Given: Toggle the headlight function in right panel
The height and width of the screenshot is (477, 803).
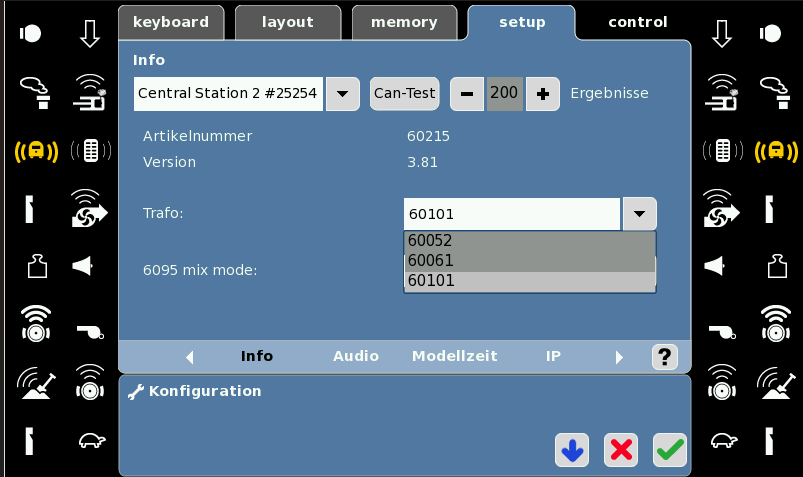Looking at the screenshot, I should coord(770,34).
